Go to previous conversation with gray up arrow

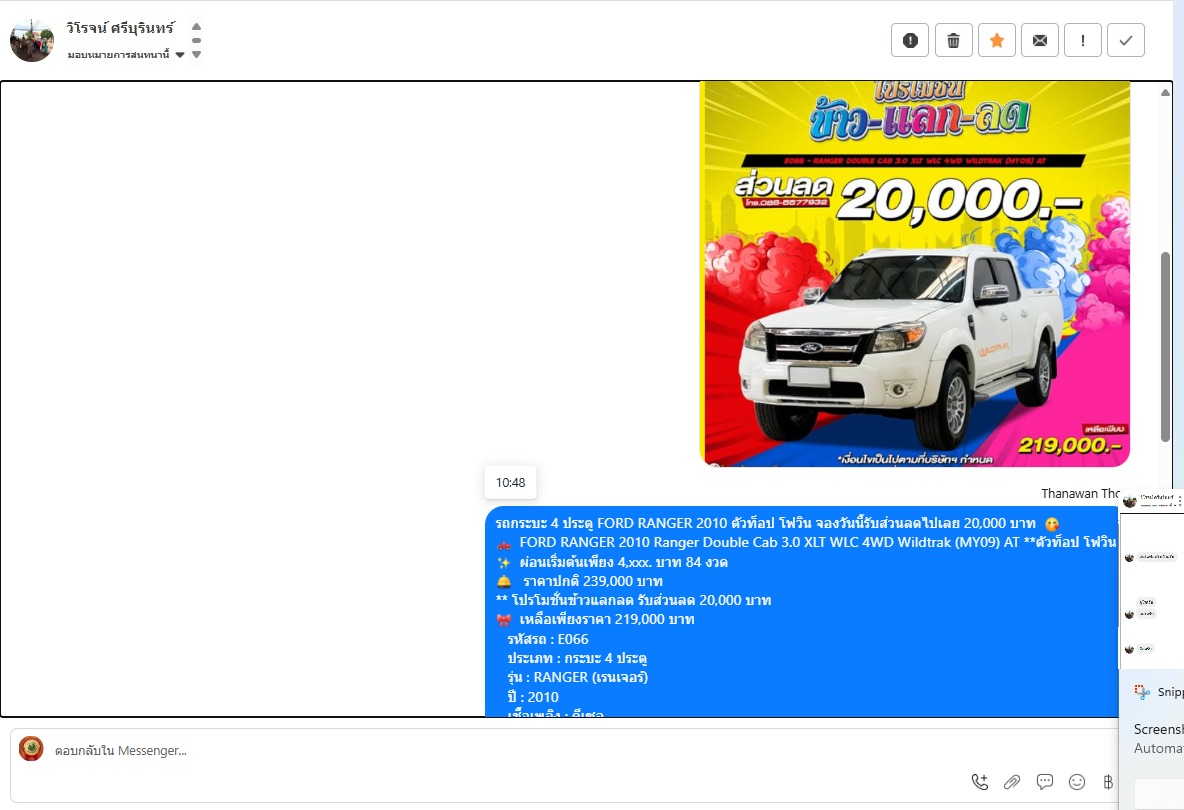[x=196, y=26]
